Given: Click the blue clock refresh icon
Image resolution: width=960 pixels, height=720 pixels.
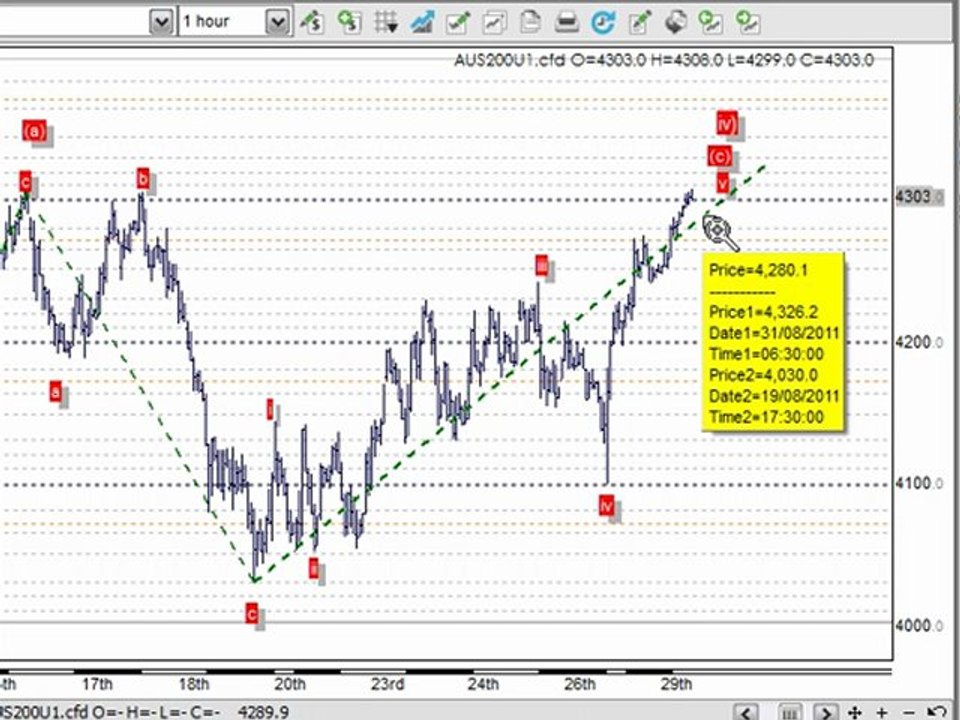Looking at the screenshot, I should point(603,23).
